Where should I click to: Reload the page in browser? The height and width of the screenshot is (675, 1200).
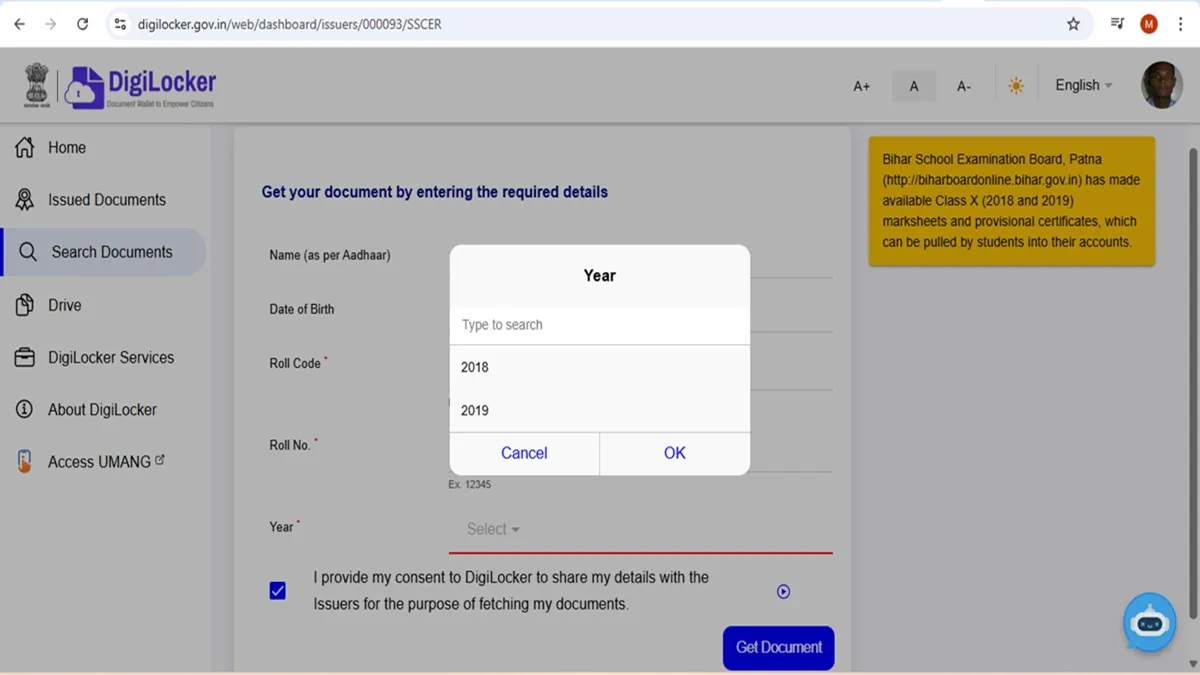click(82, 24)
